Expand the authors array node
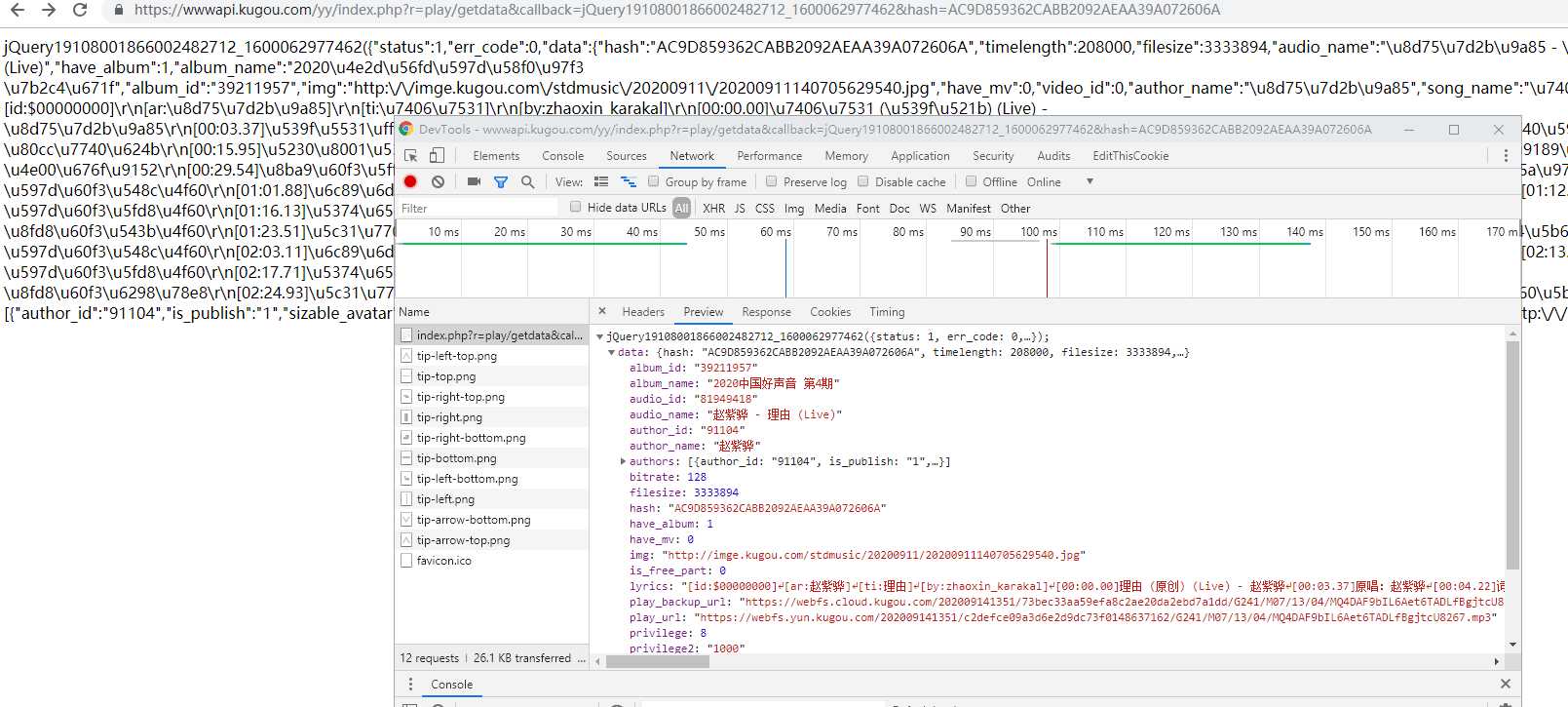1568x707 pixels. [x=623, y=461]
